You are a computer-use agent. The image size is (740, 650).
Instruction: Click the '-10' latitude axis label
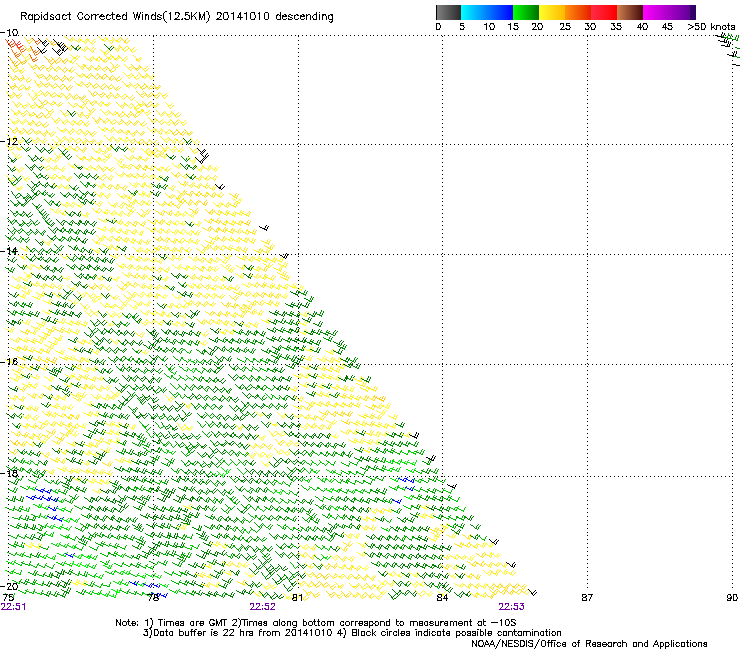[x=9, y=32]
